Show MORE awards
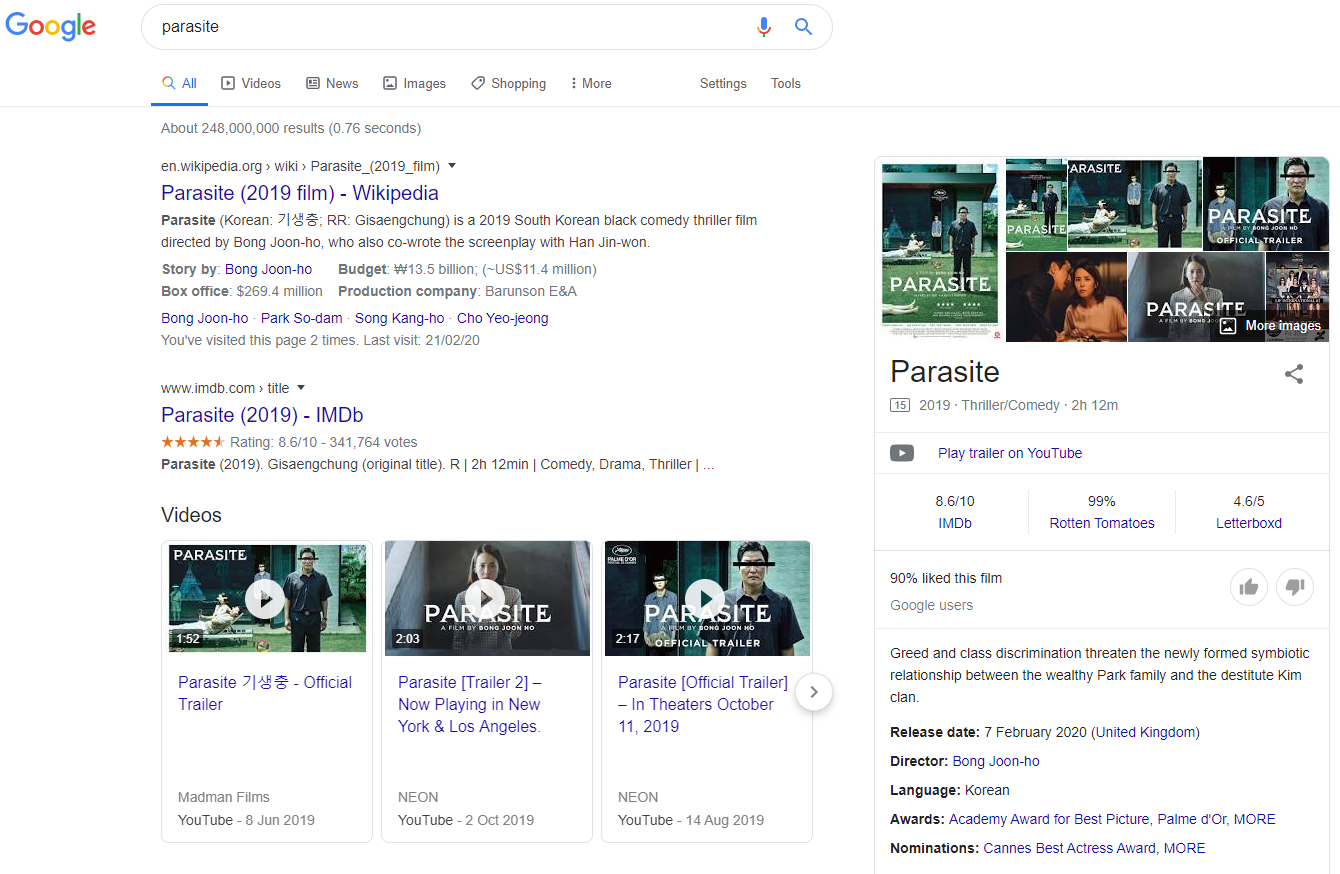Screen dimensions: 1340x874 pyautogui.click(x=1255, y=819)
